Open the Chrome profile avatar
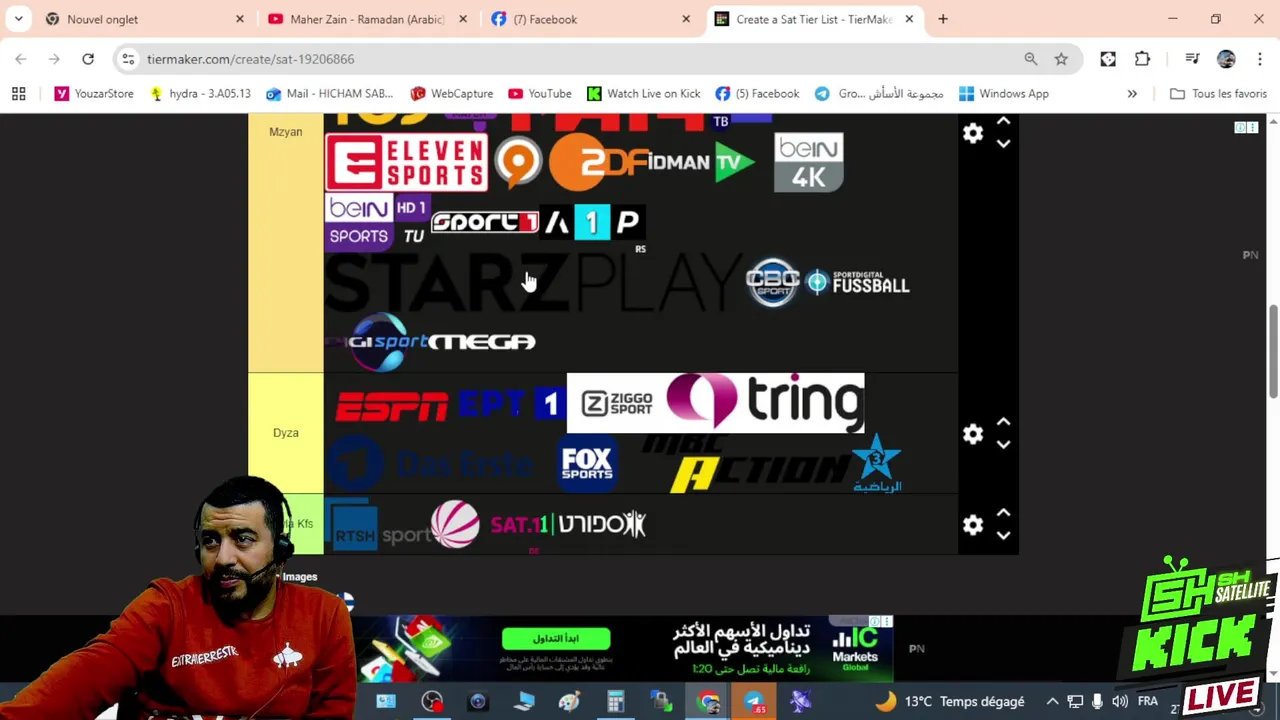 [x=1226, y=59]
